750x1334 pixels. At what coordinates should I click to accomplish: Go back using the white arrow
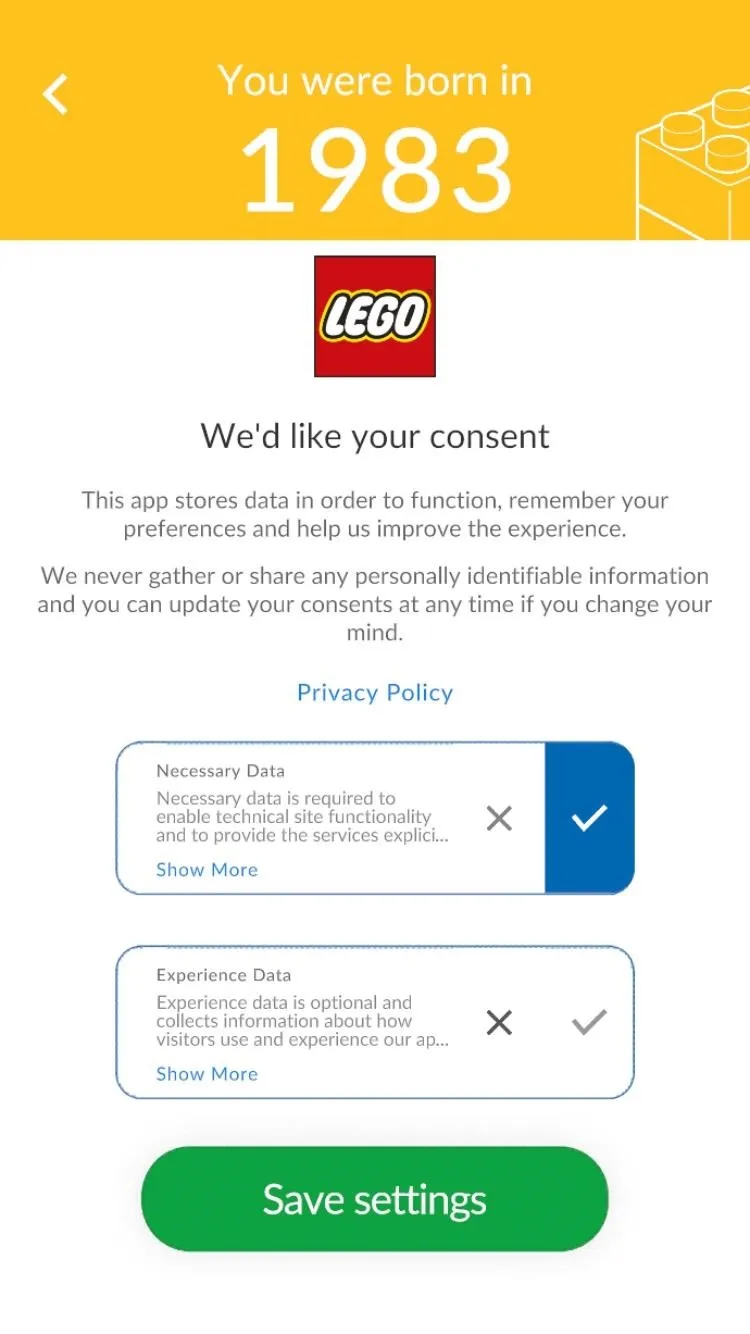coord(56,94)
